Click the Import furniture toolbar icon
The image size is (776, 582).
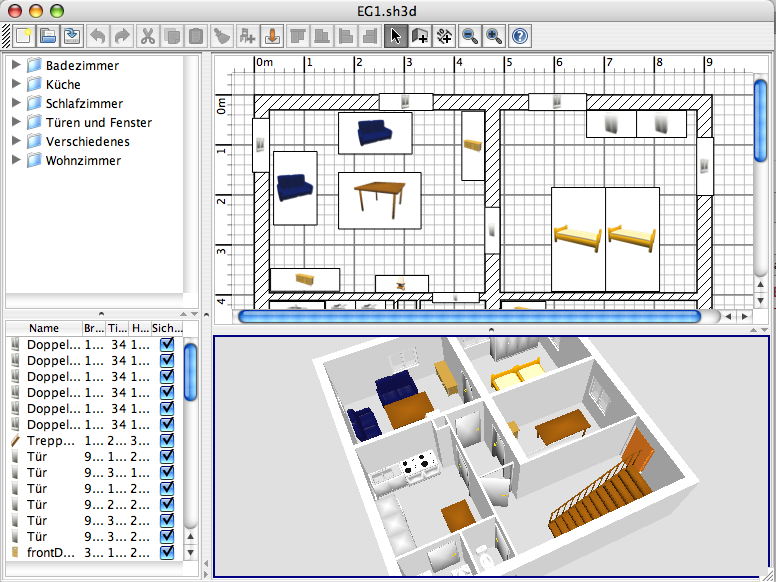272,37
